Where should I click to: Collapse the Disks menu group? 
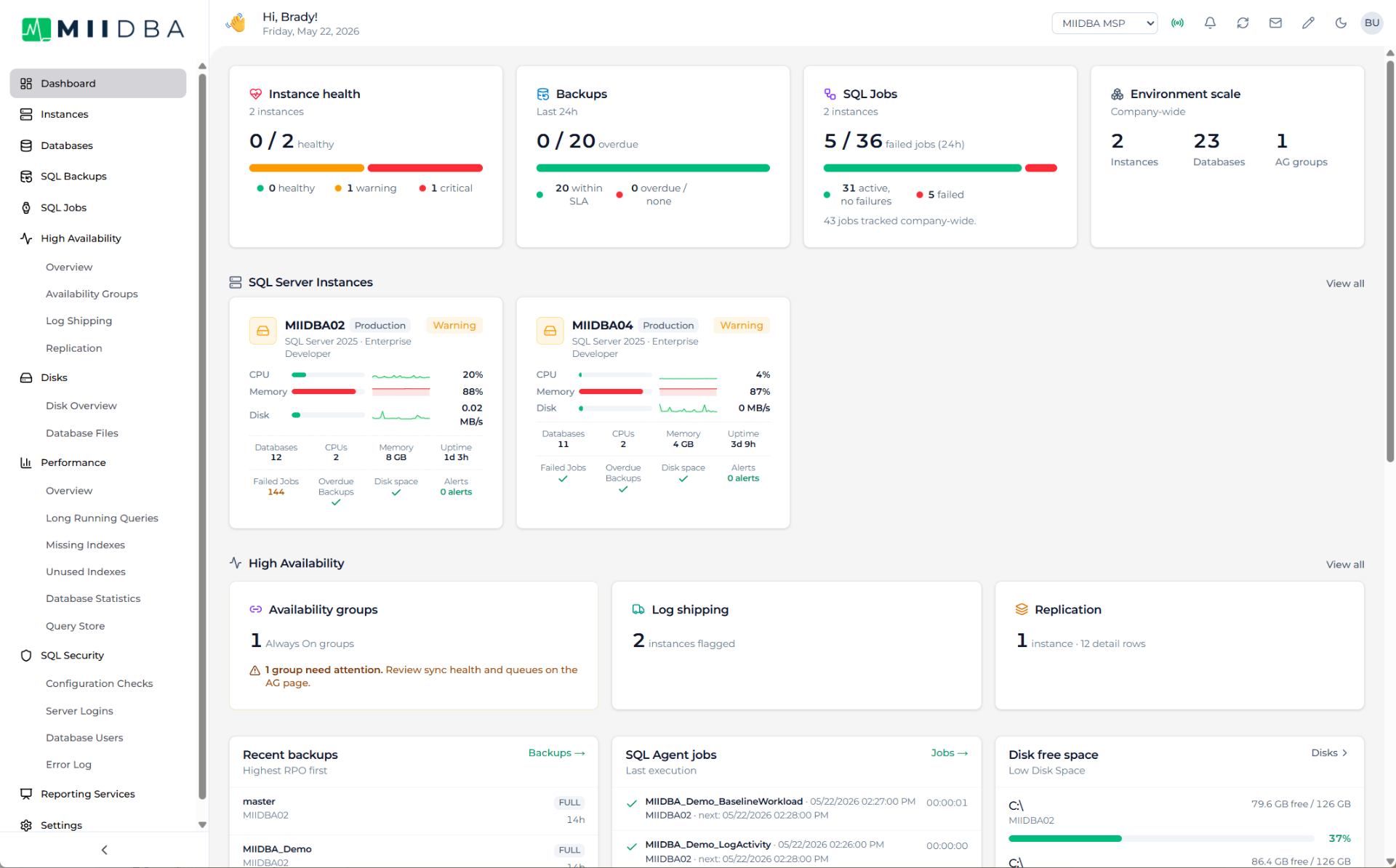point(97,377)
